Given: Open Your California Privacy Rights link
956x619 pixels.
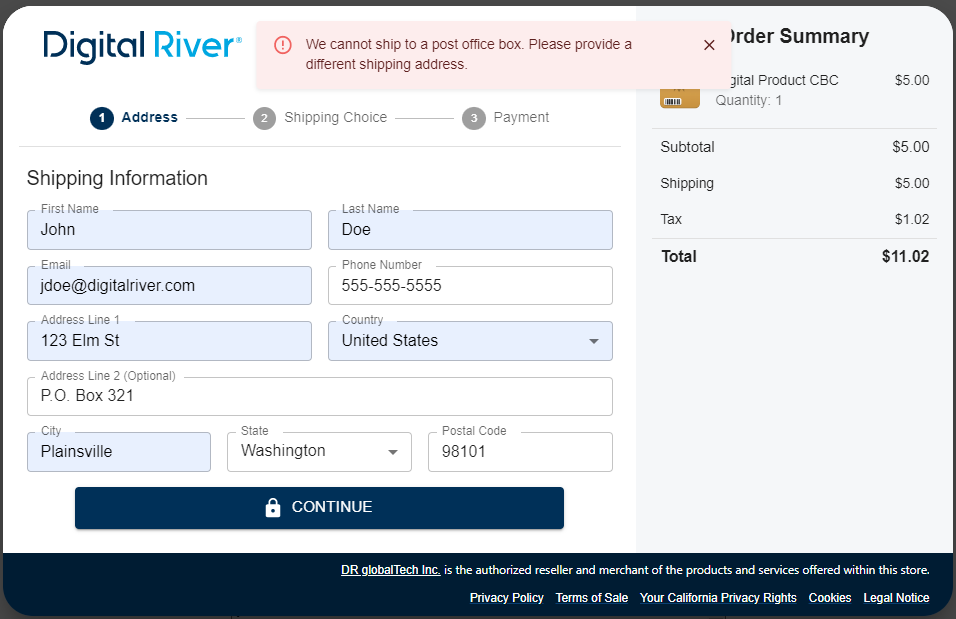Looking at the screenshot, I should pos(718,598).
